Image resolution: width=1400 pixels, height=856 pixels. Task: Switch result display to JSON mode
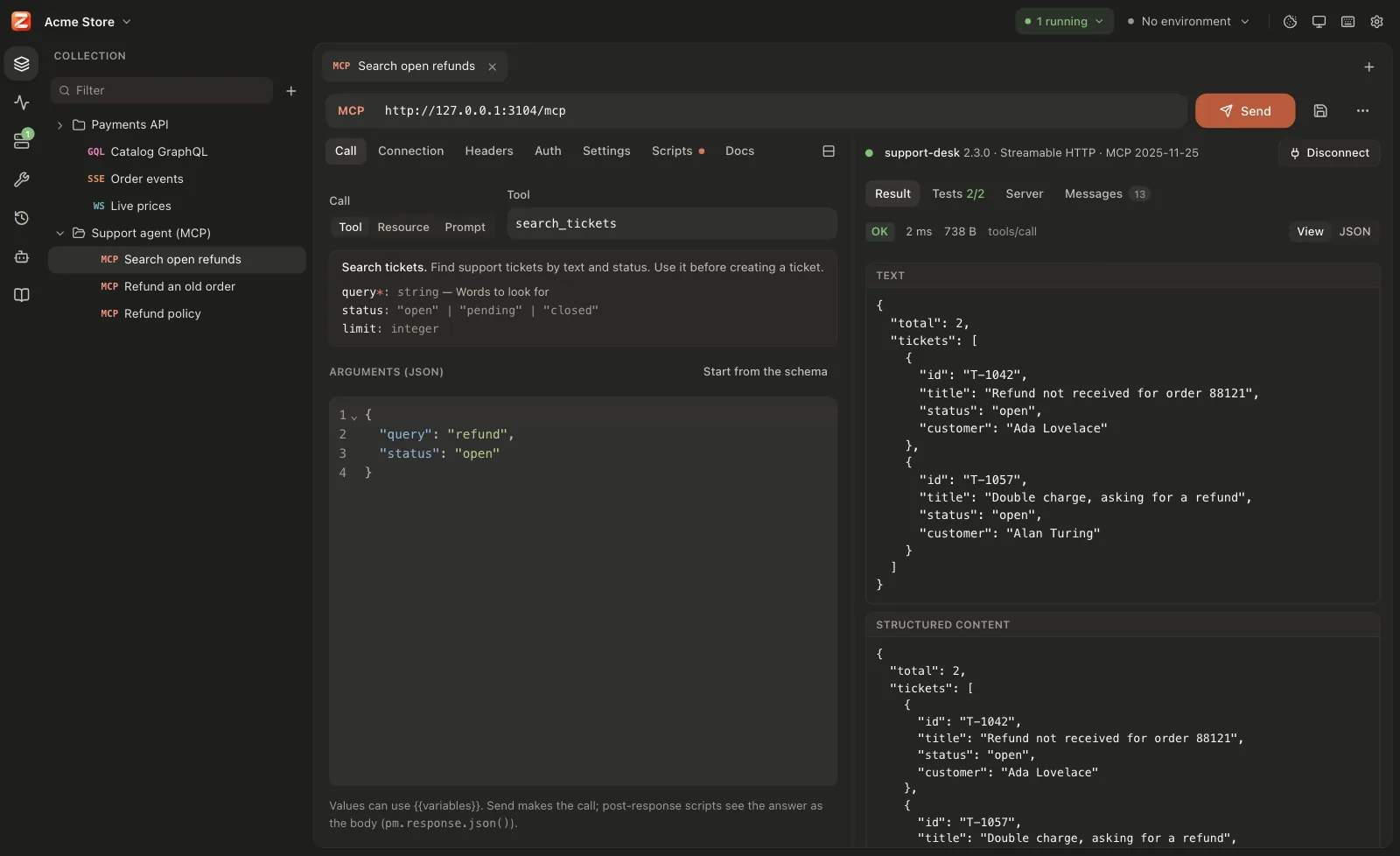coord(1354,232)
